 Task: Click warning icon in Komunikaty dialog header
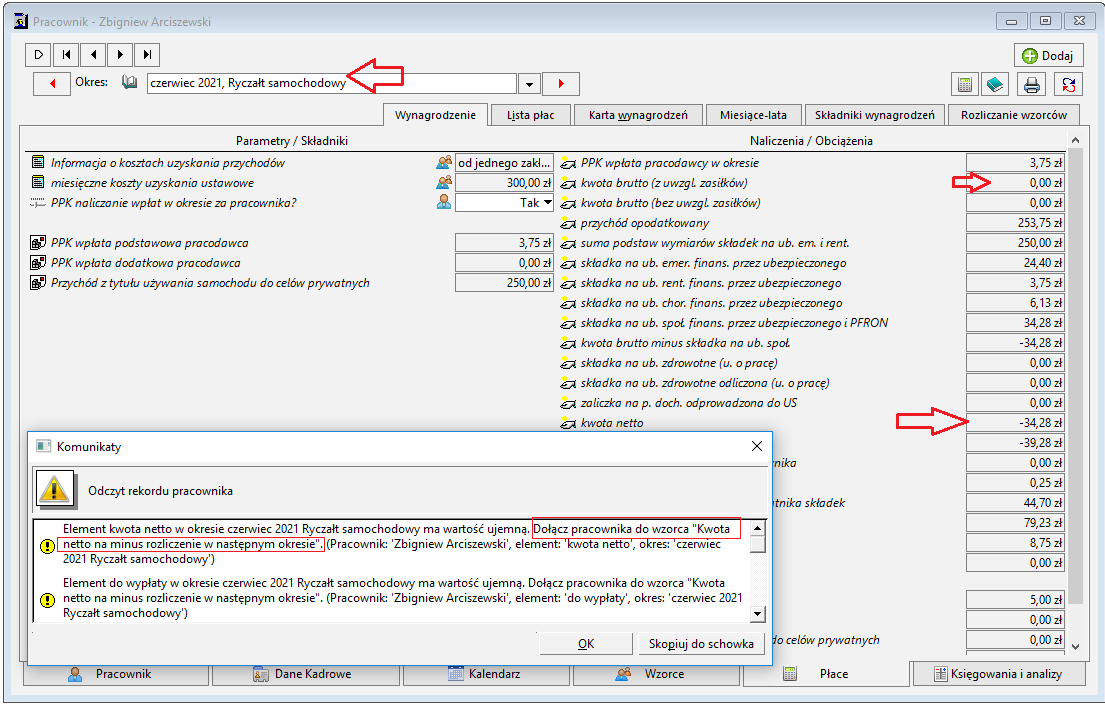coord(55,490)
